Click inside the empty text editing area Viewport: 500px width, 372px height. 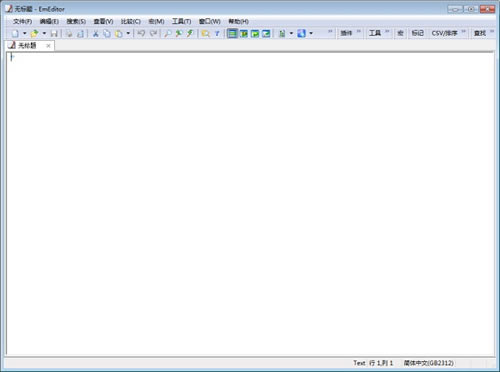coord(250,203)
